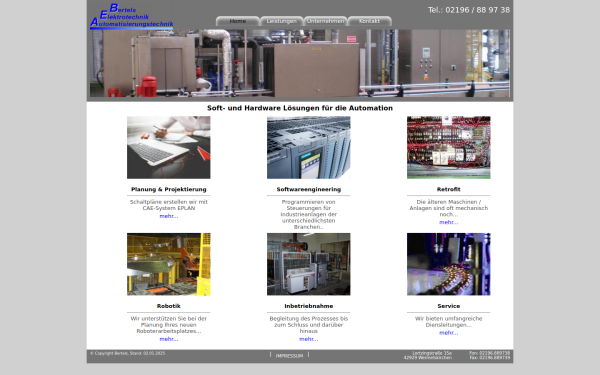
Task: Click the Bertels Elektrotechnik Automatisierungstechnik logo
Action: (132, 16)
